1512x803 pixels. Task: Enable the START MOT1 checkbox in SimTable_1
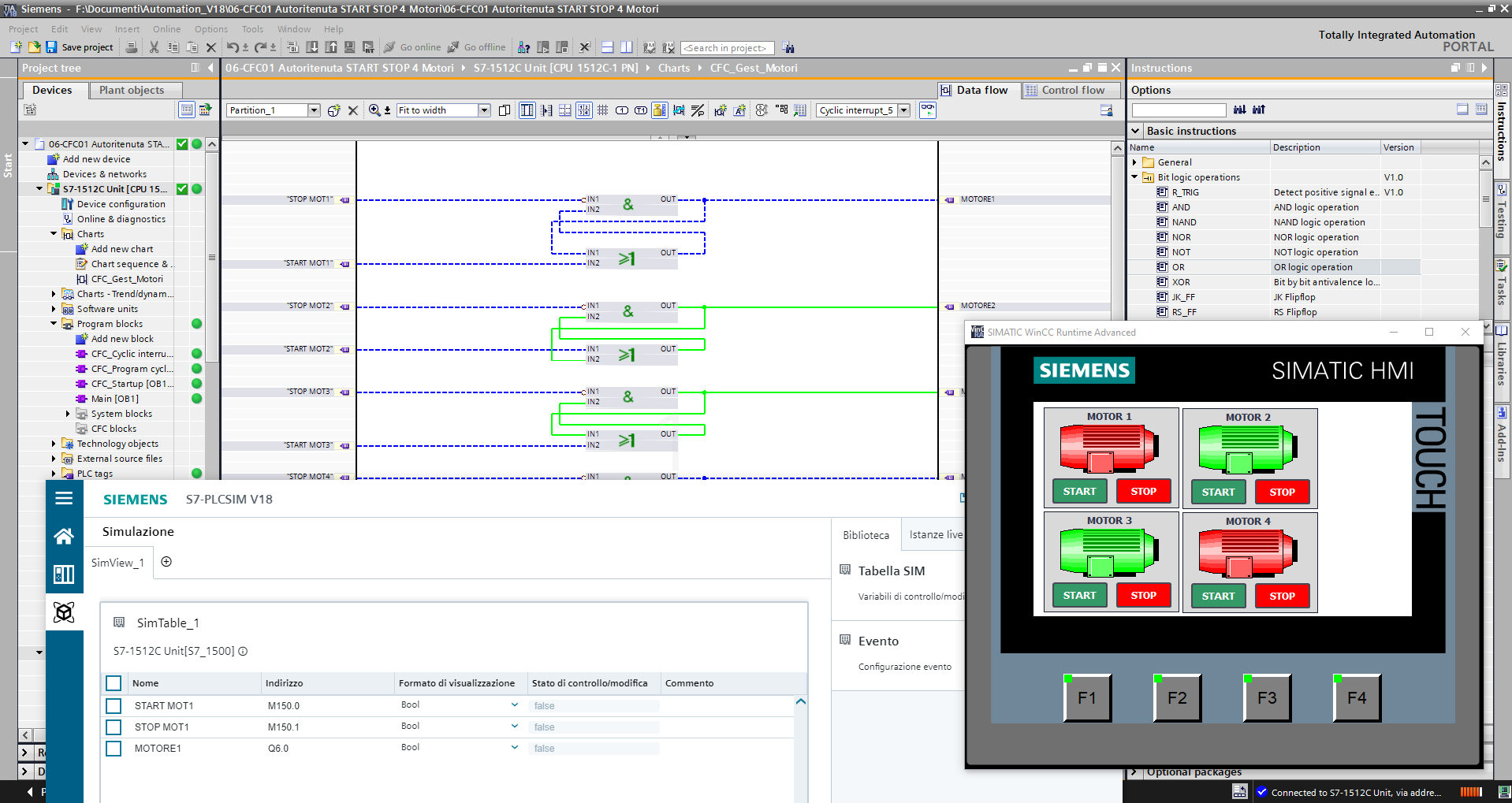(114, 705)
